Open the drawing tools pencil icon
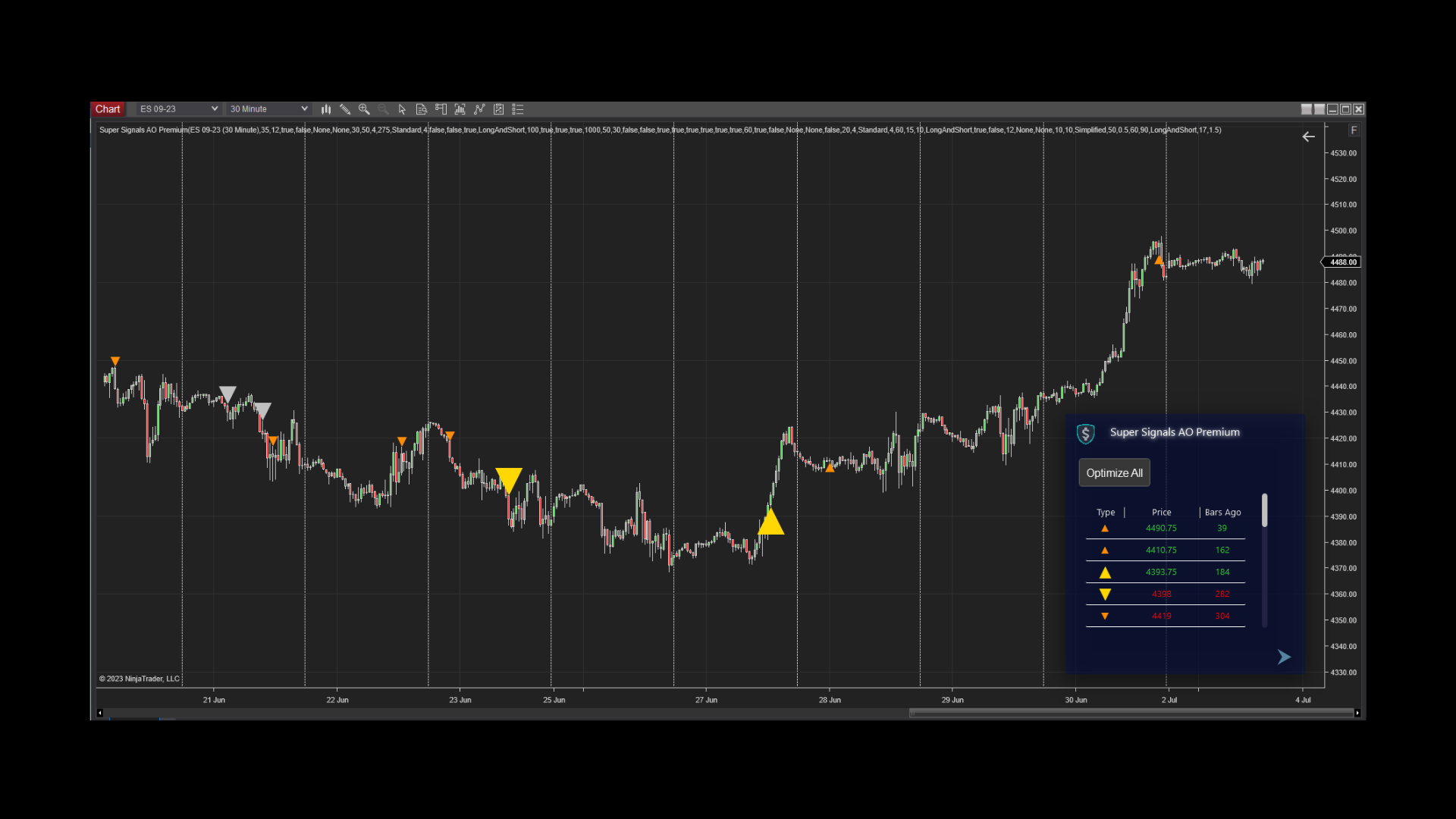Viewport: 1456px width, 819px height. [346, 109]
